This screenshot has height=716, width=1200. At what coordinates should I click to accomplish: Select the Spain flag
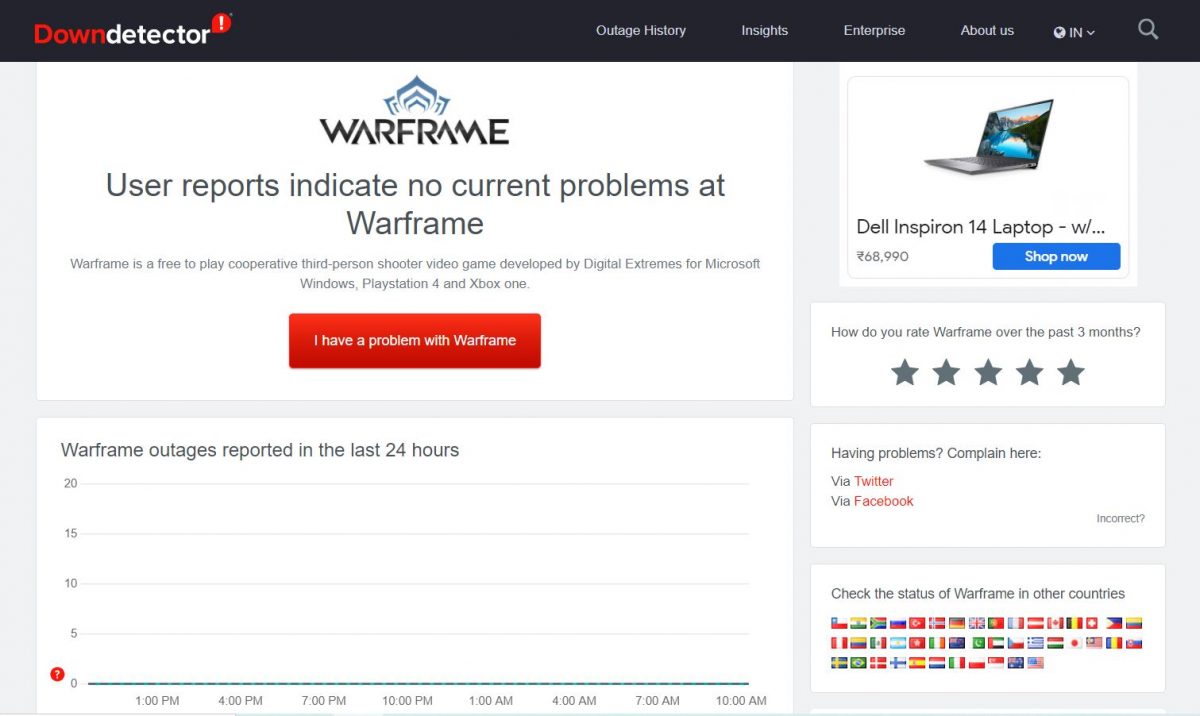917,663
